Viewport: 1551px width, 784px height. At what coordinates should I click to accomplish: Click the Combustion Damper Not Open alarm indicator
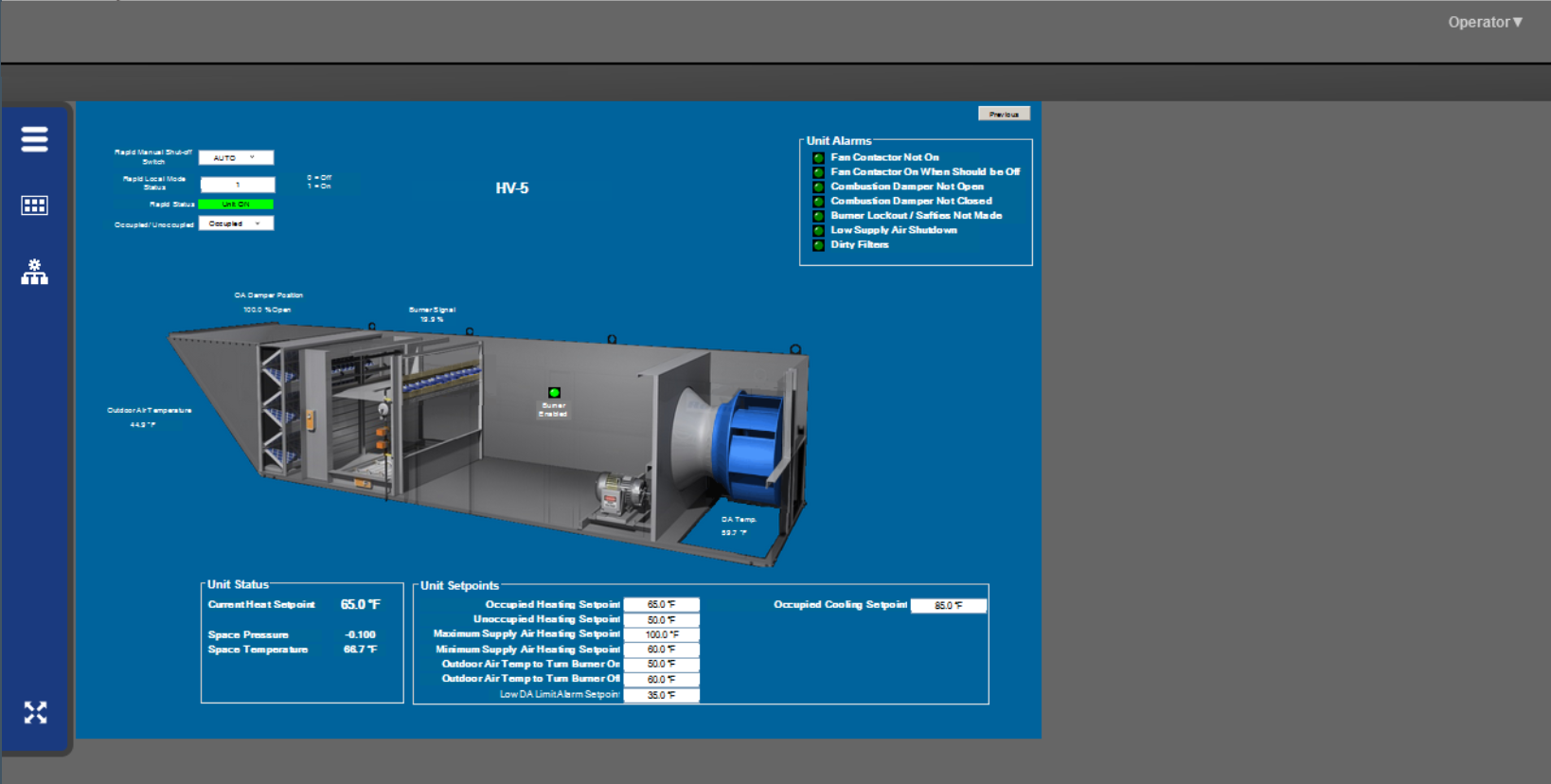[819, 187]
